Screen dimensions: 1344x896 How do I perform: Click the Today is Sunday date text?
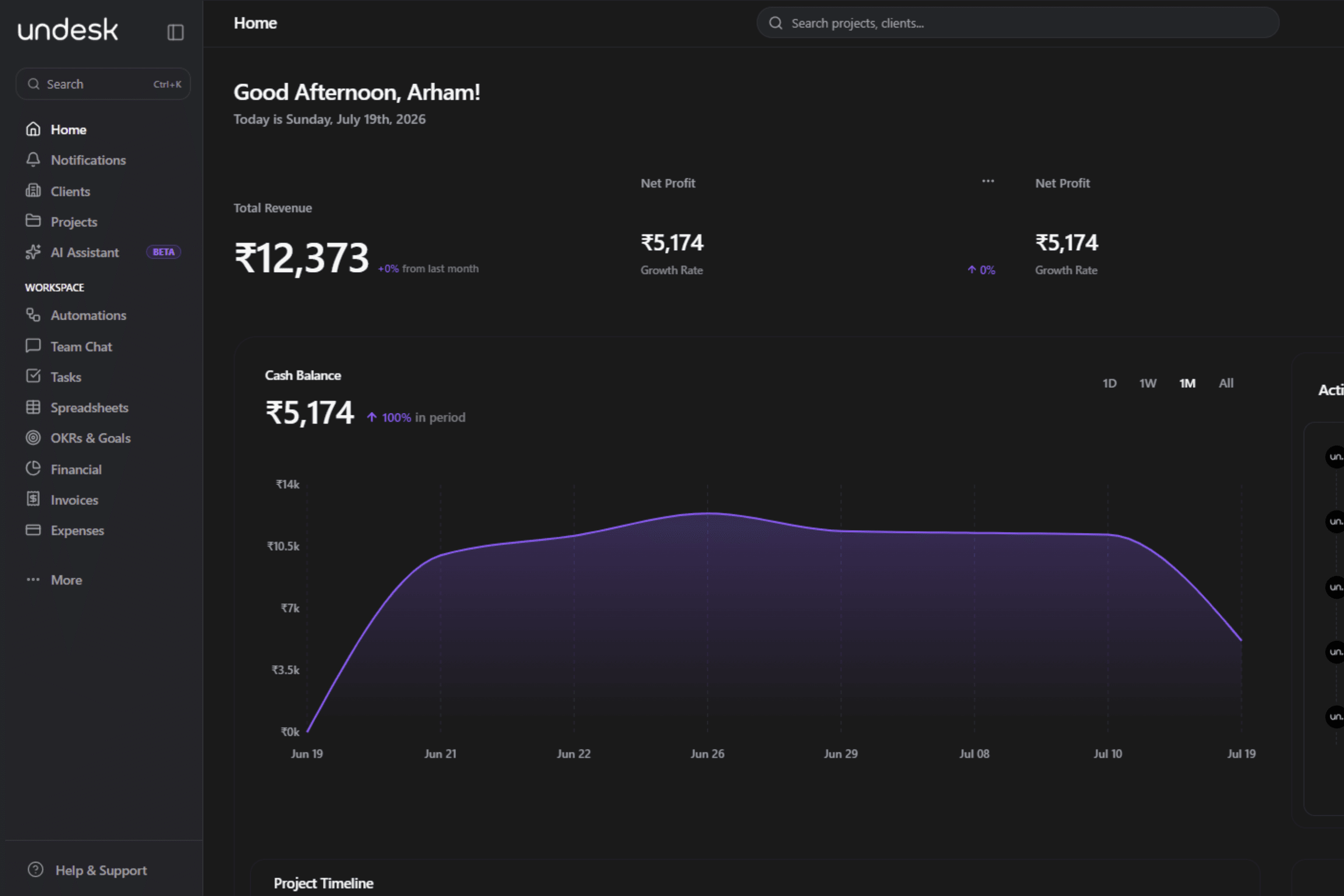pyautogui.click(x=329, y=119)
